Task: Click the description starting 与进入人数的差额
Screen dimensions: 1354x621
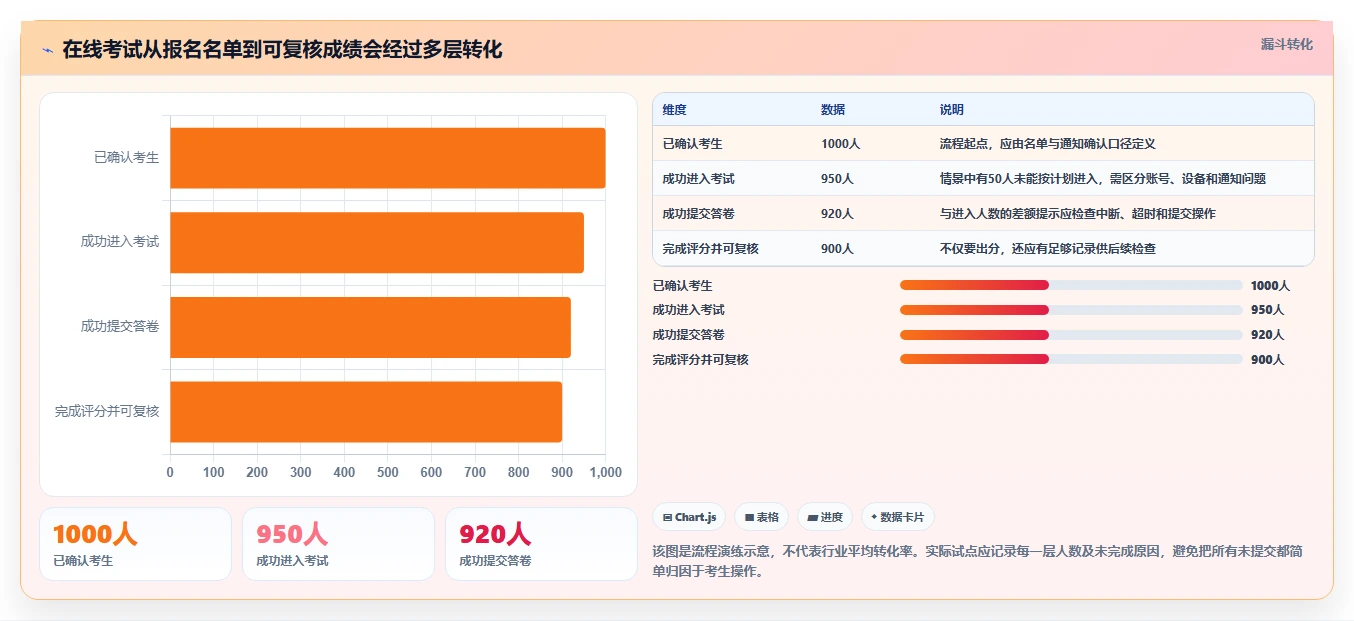Action: (1077, 214)
